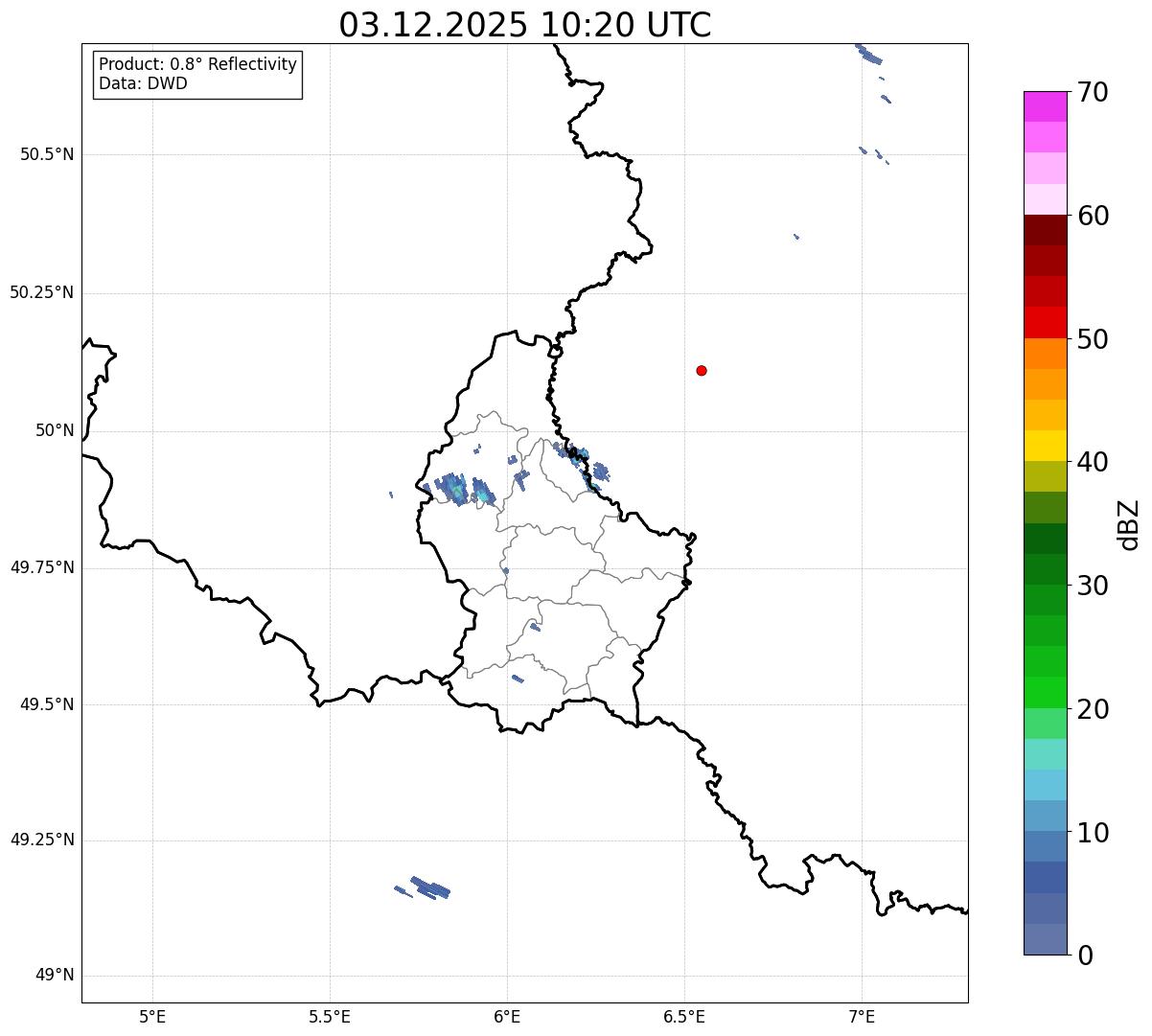Click the 49.5°N latitude label

coord(47,704)
